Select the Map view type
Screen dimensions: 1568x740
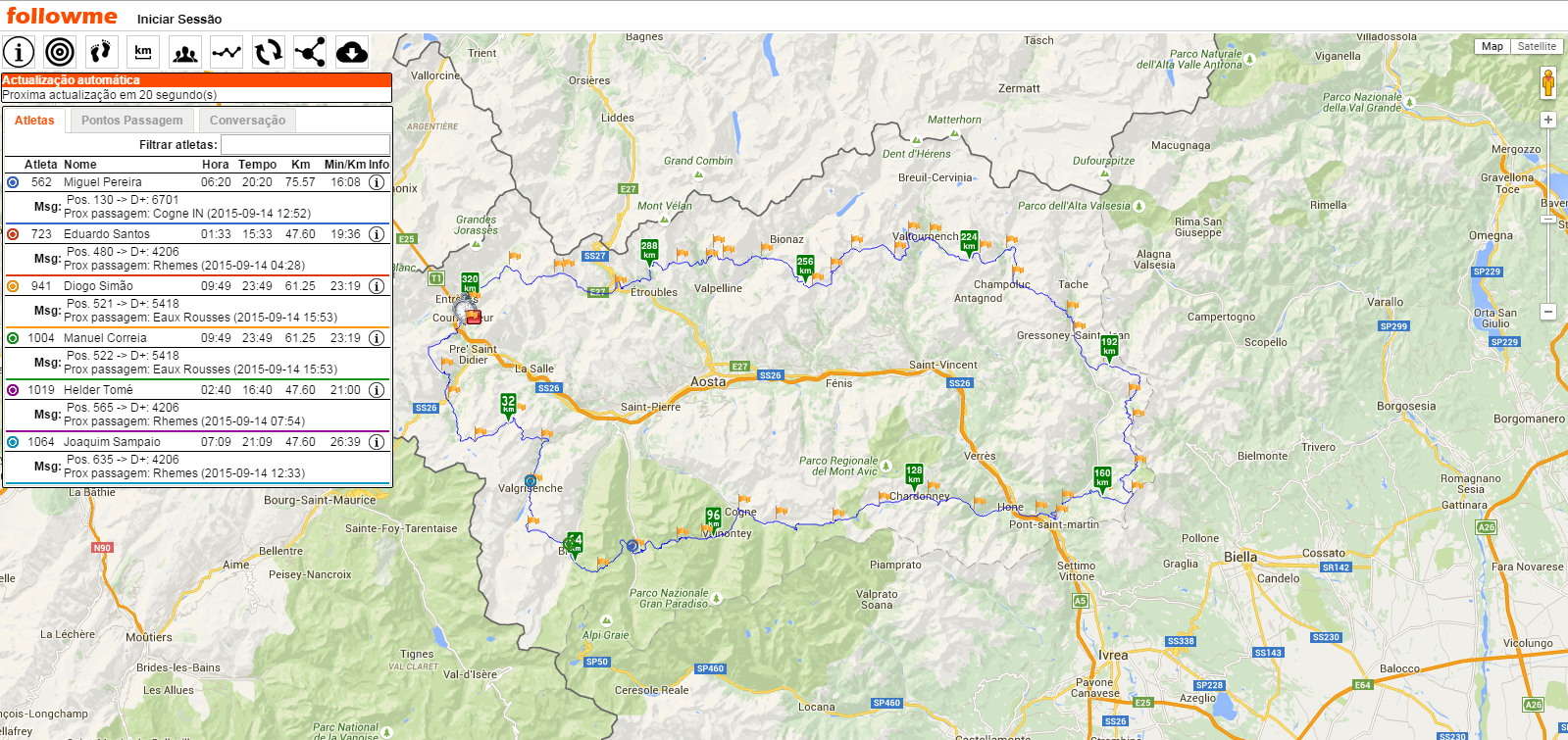pos(1492,46)
